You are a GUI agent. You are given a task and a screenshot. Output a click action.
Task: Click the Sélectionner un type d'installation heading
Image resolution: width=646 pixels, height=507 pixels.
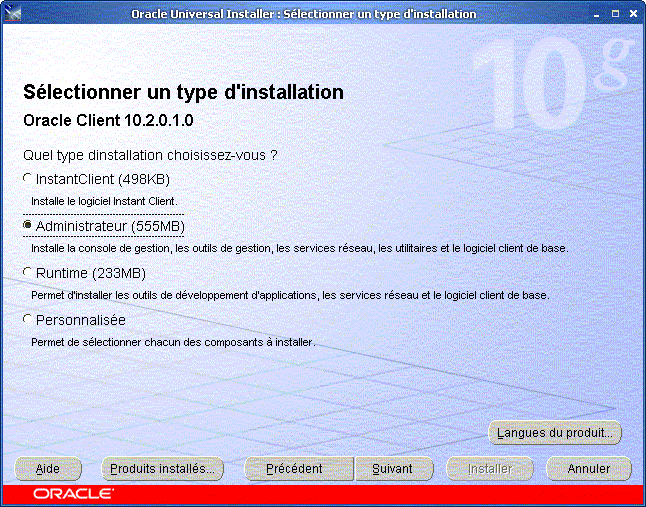point(183,93)
